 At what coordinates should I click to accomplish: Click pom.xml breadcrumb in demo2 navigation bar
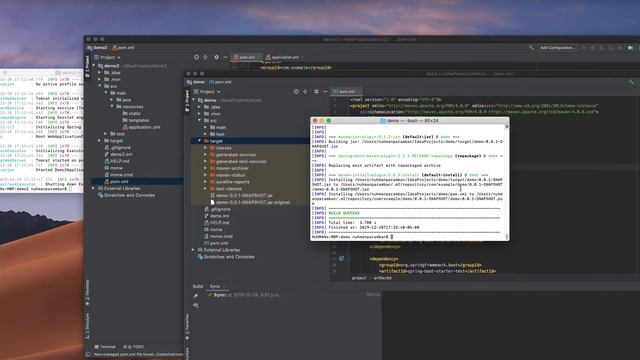point(123,48)
